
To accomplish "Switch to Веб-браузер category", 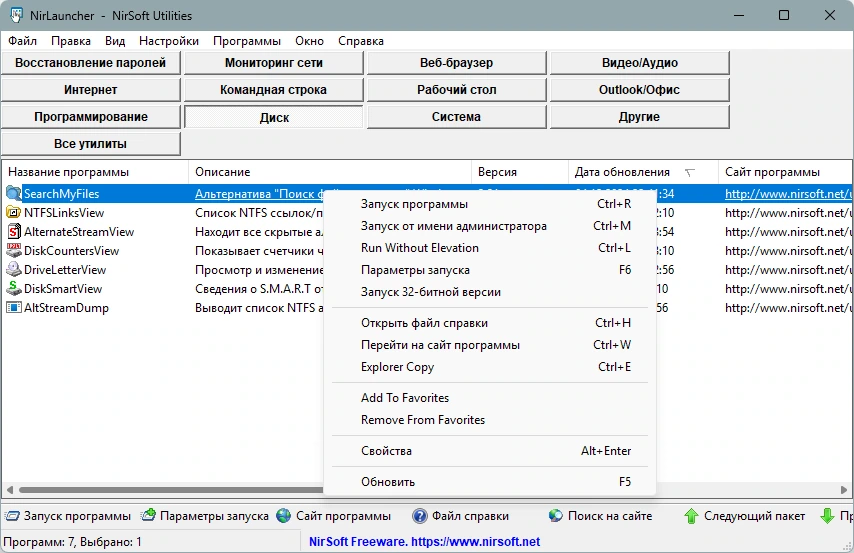I will [x=456, y=63].
